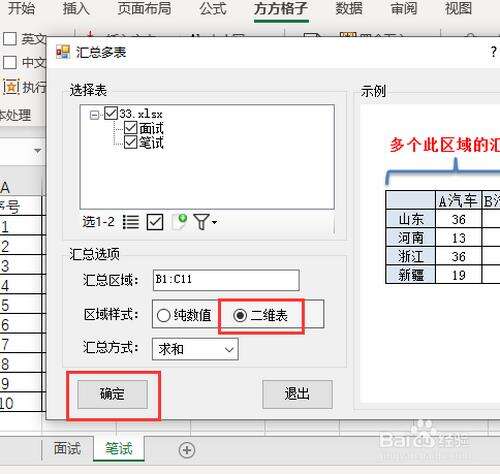Collapse the 33.xlsx tree node
Screen dimensions: 500x474
[95, 115]
